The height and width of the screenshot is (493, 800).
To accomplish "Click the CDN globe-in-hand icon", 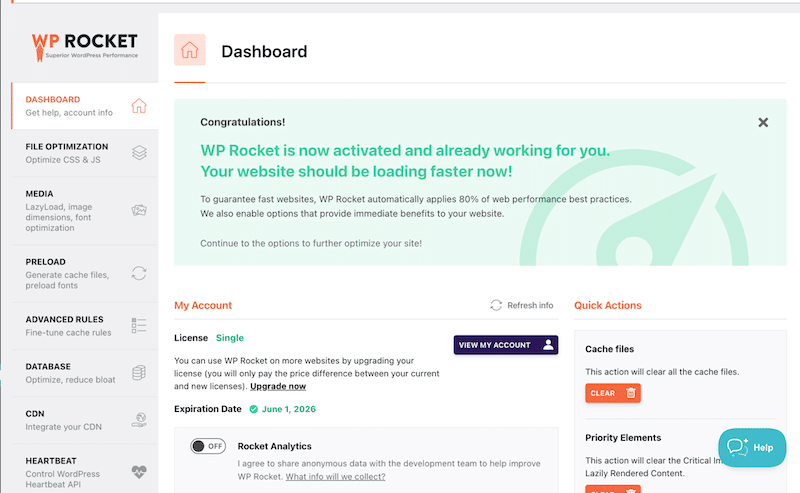I will tap(139, 420).
